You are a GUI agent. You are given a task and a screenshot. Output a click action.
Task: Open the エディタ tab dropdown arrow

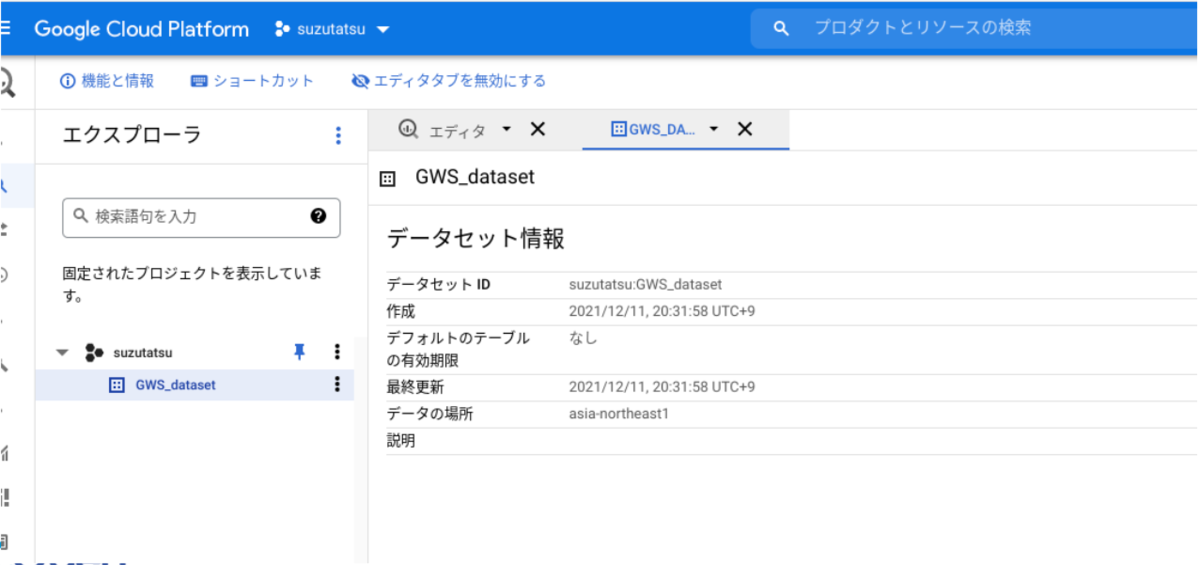506,129
